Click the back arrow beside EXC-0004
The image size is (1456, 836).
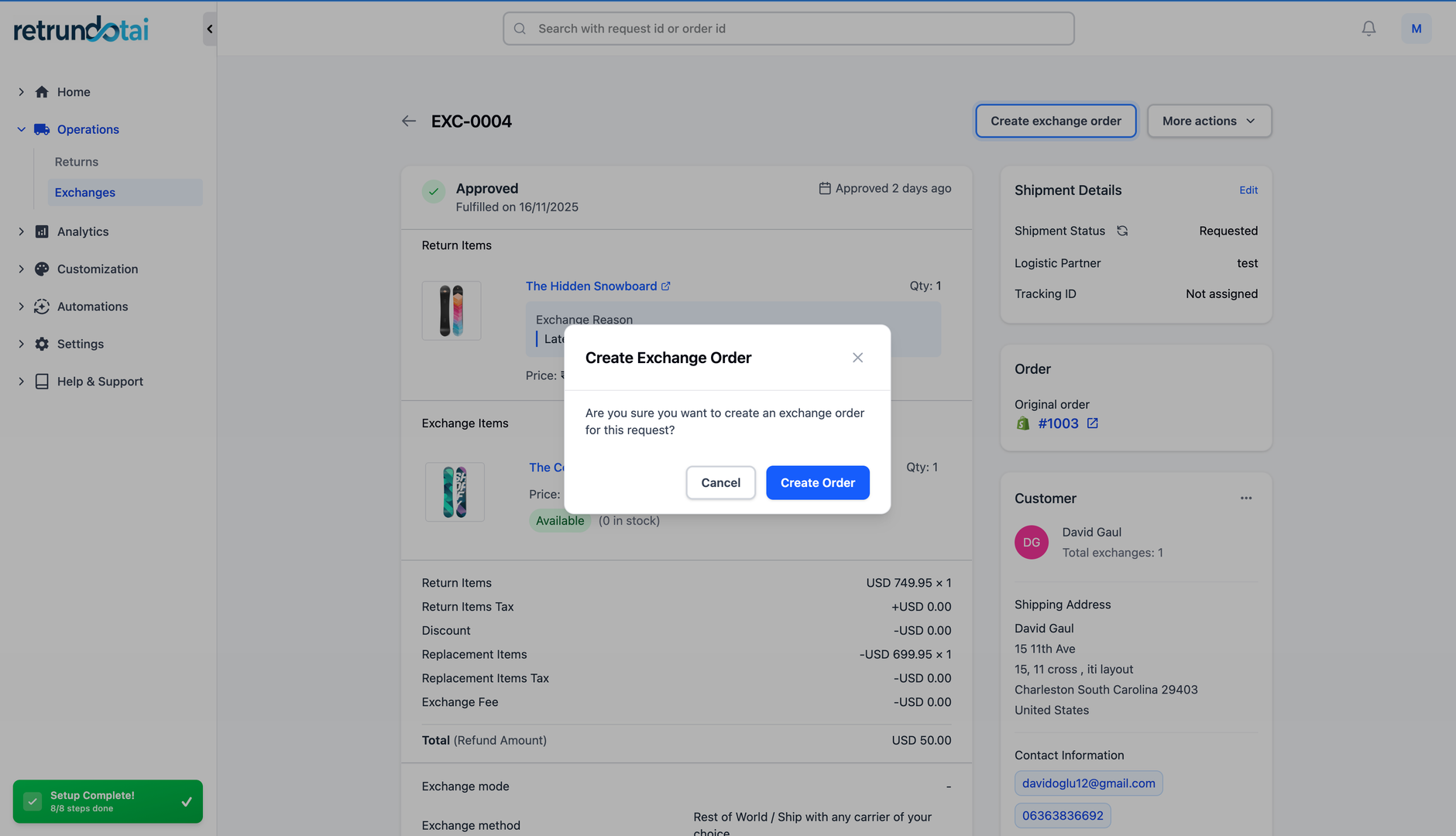point(409,121)
